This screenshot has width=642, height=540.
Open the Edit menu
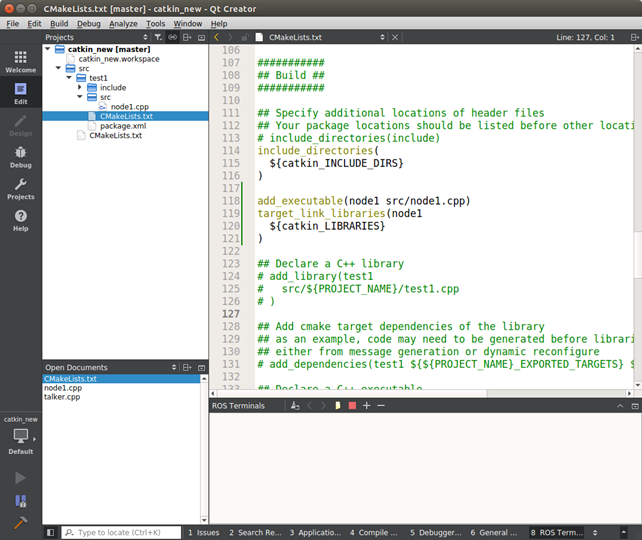click(34, 23)
